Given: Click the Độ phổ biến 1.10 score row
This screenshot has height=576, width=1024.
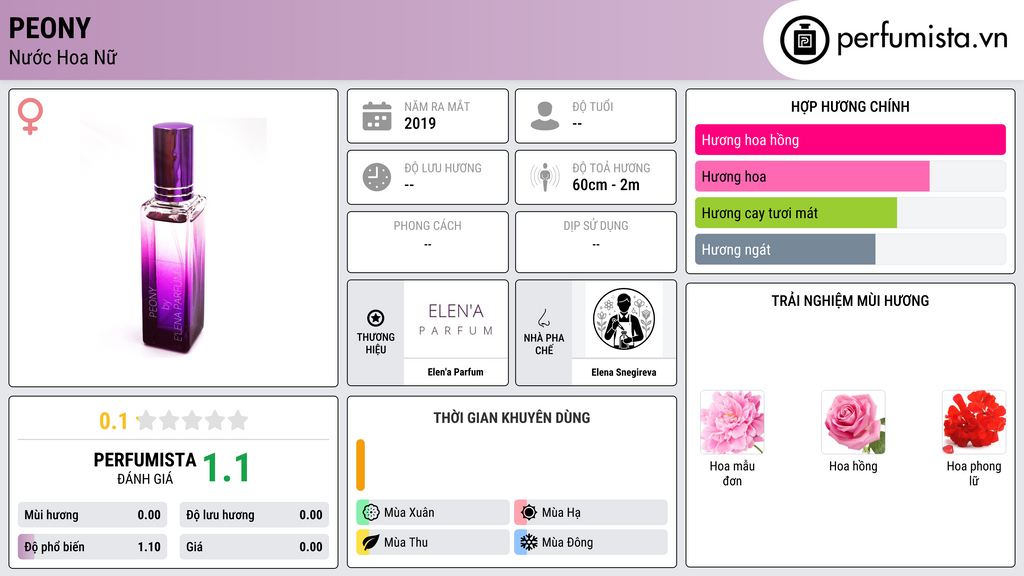Looking at the screenshot, I should point(93,547).
